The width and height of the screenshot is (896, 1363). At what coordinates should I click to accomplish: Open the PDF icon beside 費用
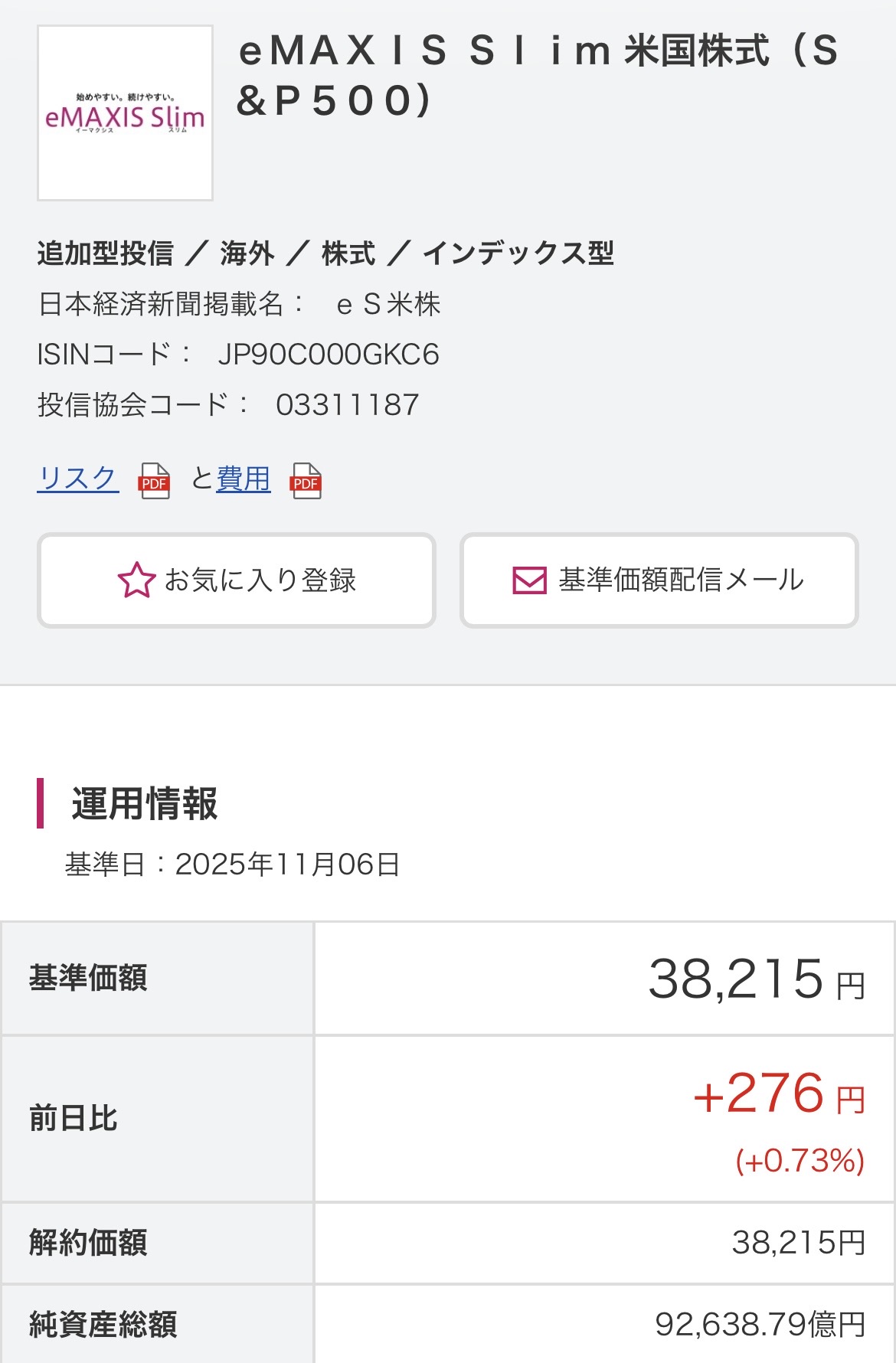[x=306, y=482]
